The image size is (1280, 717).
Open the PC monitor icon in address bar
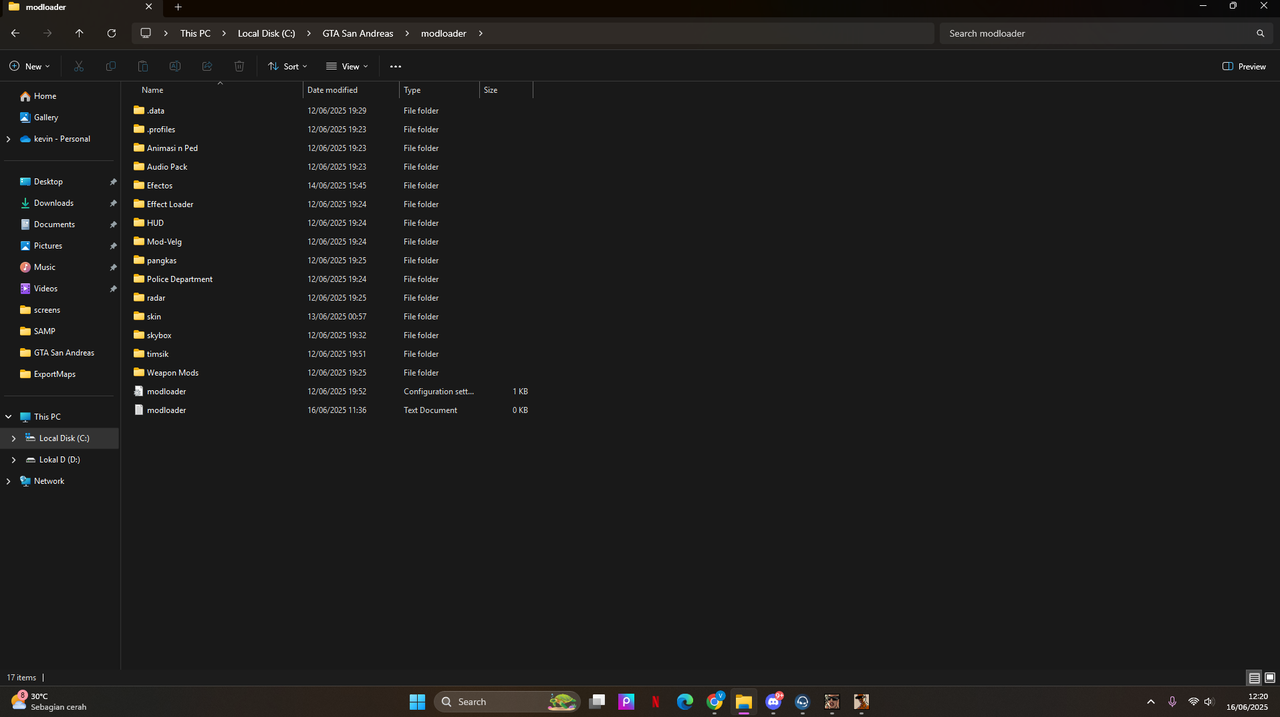(x=146, y=33)
